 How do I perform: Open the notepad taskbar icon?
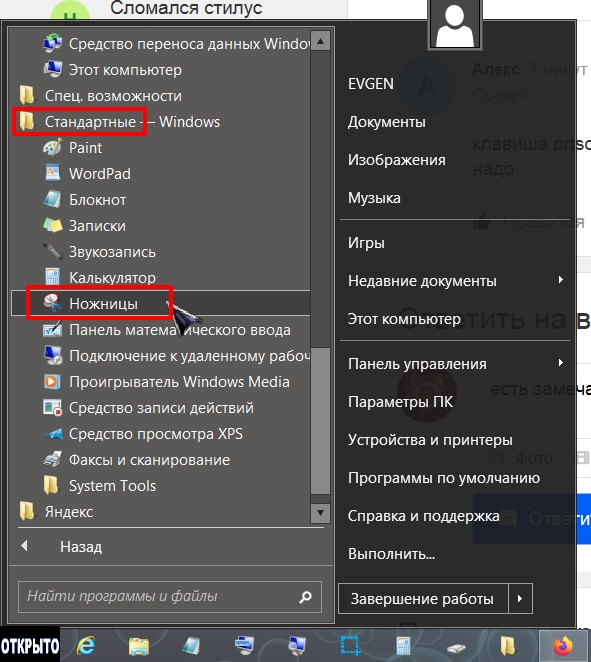click(191, 646)
